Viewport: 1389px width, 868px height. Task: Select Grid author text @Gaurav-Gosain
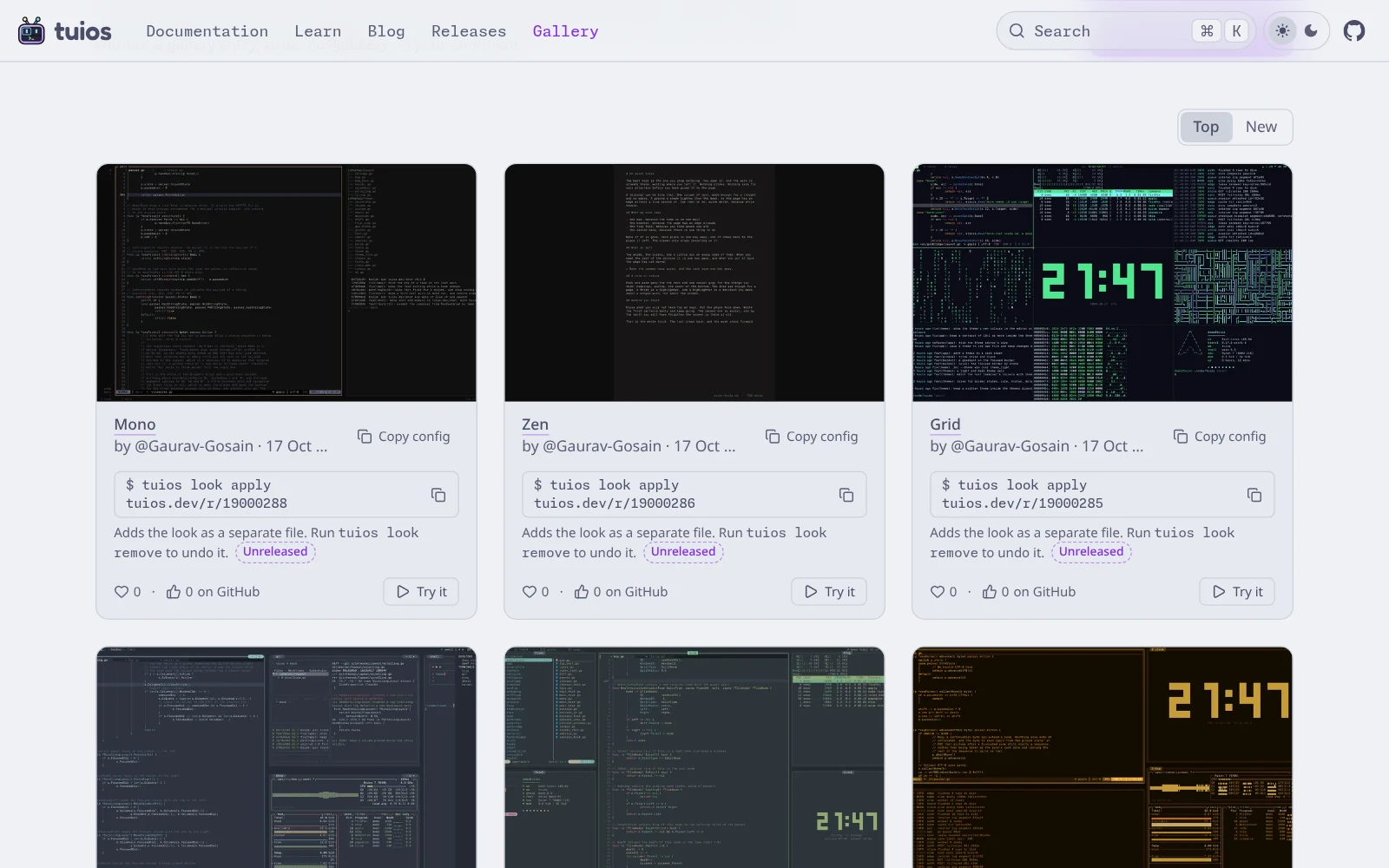pos(1010,446)
